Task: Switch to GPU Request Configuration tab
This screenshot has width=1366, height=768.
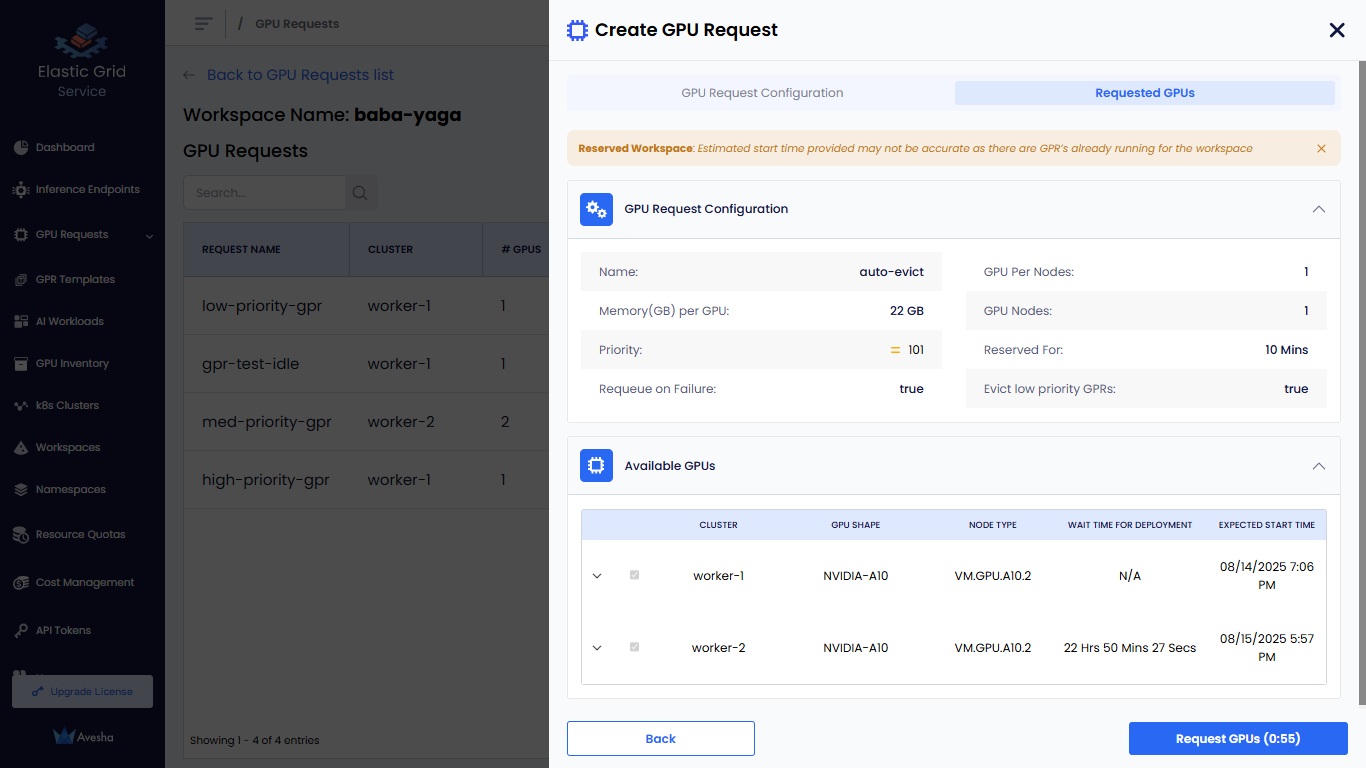Action: (x=762, y=93)
